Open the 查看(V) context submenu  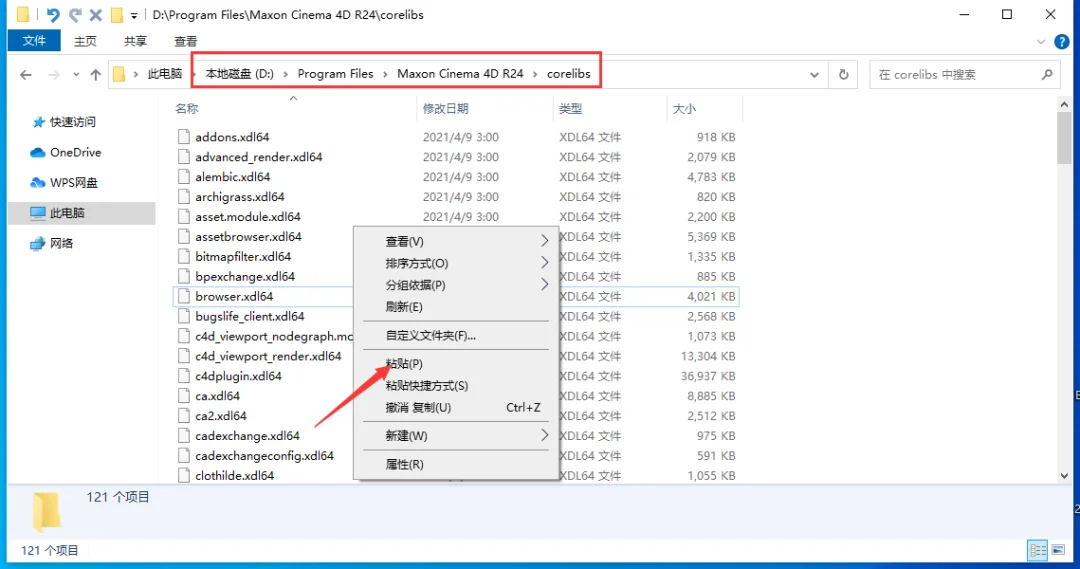click(x=456, y=242)
